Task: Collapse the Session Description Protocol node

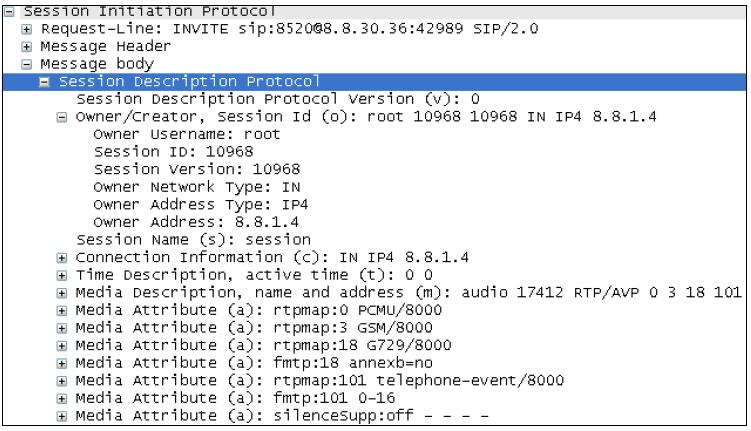Action: tap(44, 81)
